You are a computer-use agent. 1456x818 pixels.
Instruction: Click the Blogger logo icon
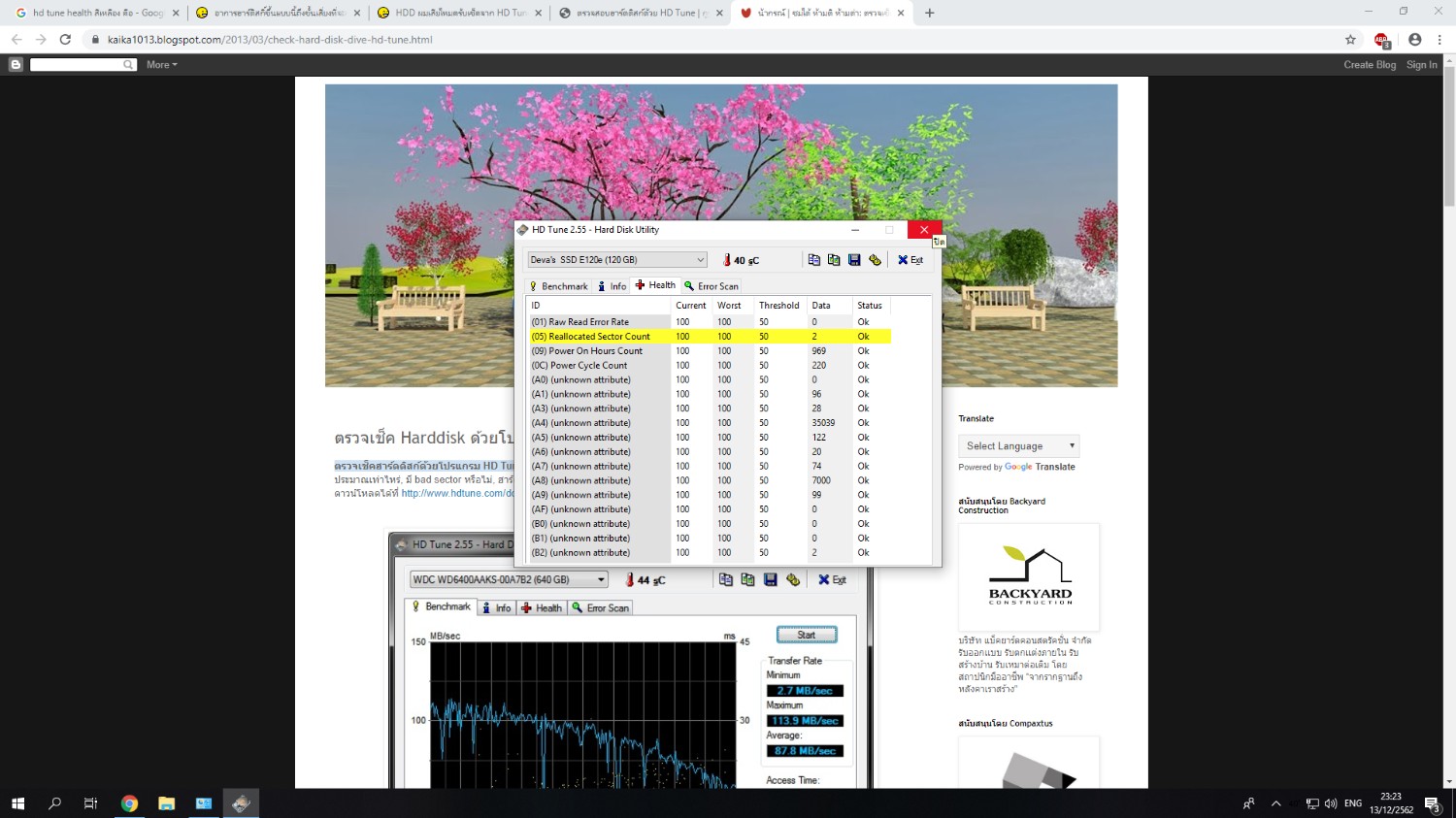point(16,65)
